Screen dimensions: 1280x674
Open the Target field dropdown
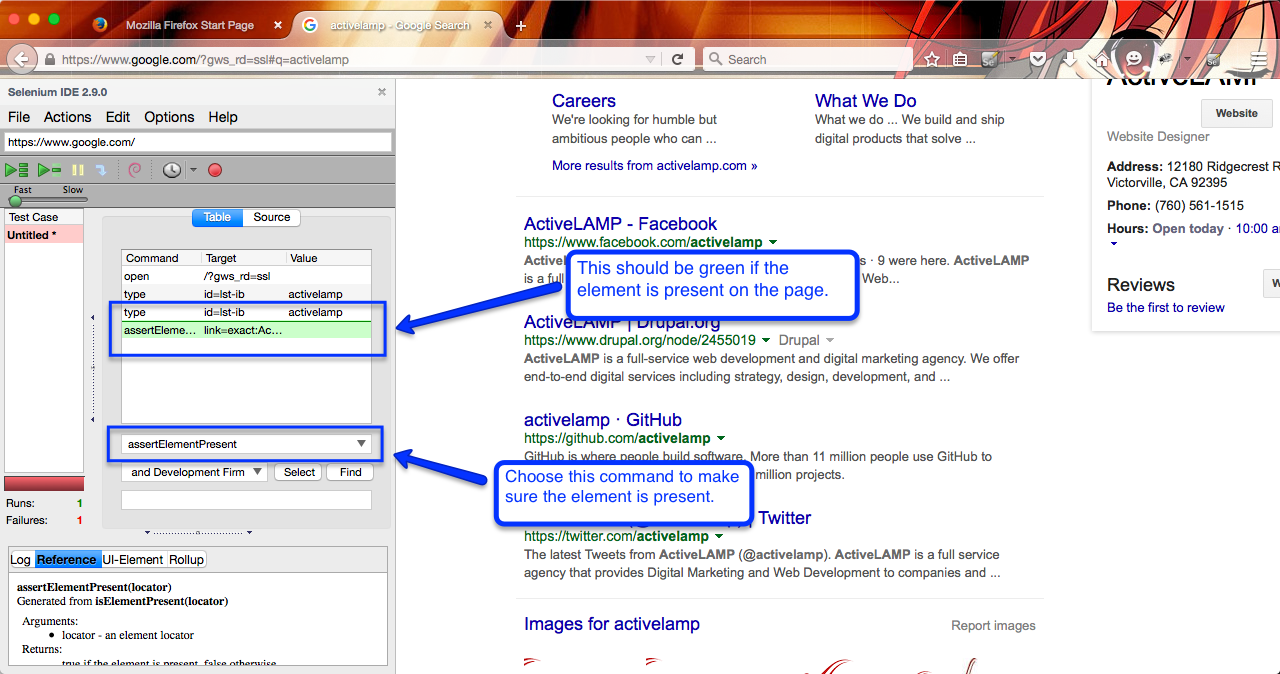[x=257, y=472]
